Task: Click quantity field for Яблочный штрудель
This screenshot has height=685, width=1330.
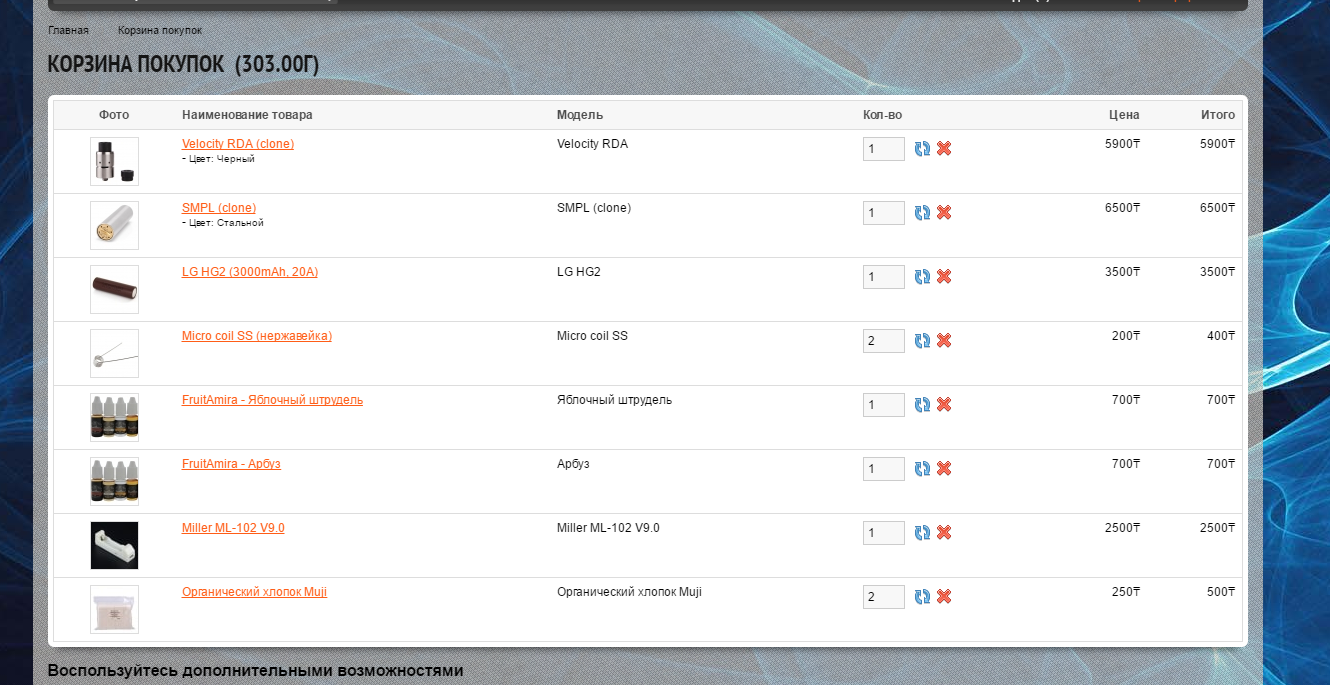Action: 884,405
